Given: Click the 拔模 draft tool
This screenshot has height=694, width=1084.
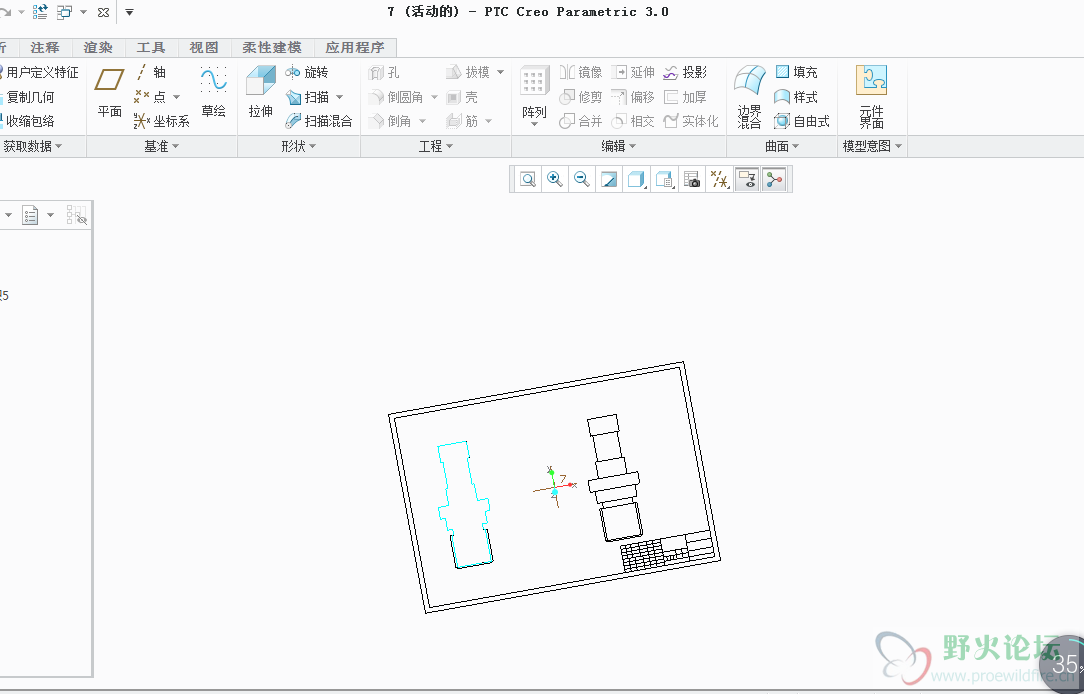Looking at the screenshot, I should [468, 72].
